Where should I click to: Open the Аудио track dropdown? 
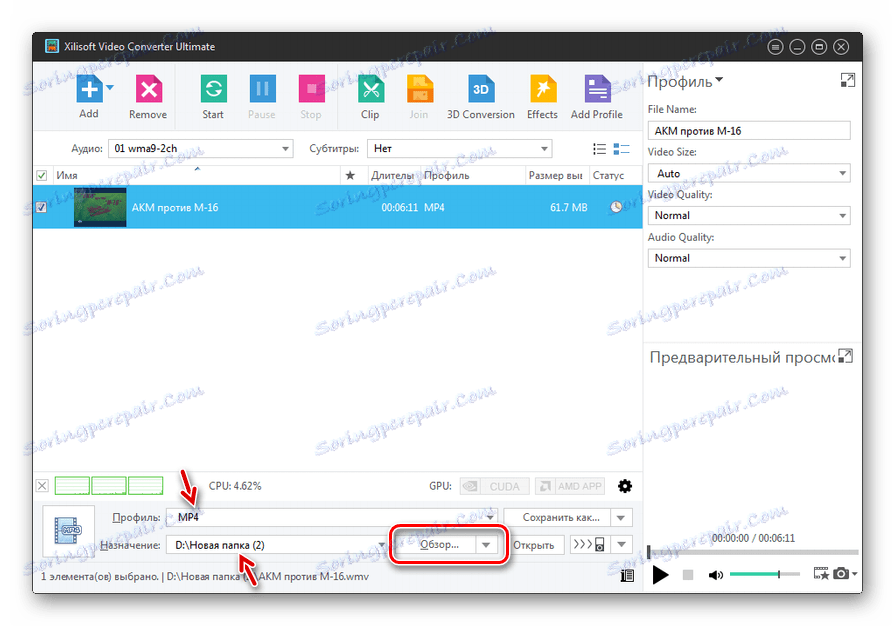click(200, 148)
